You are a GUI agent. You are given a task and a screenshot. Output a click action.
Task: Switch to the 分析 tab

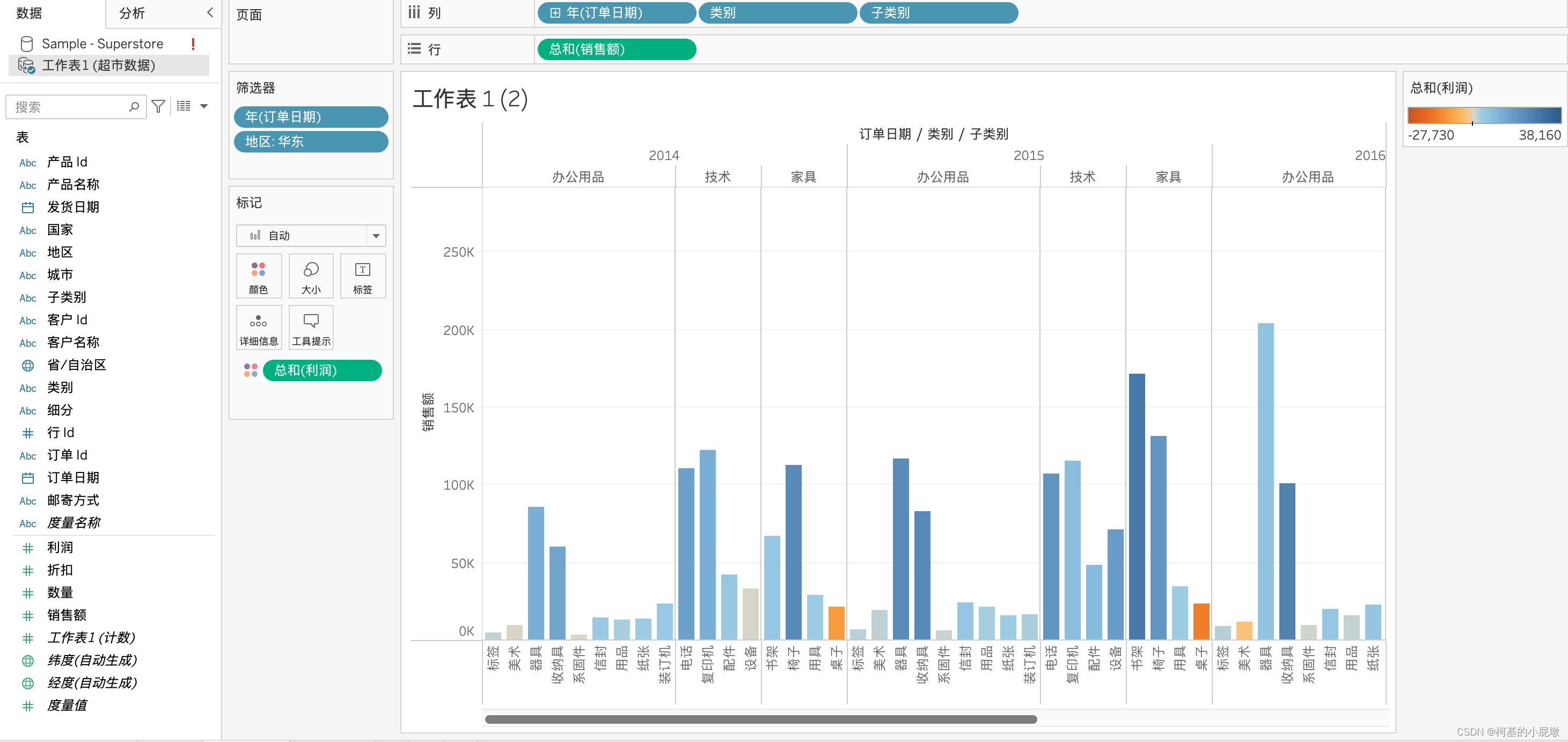pos(132,13)
